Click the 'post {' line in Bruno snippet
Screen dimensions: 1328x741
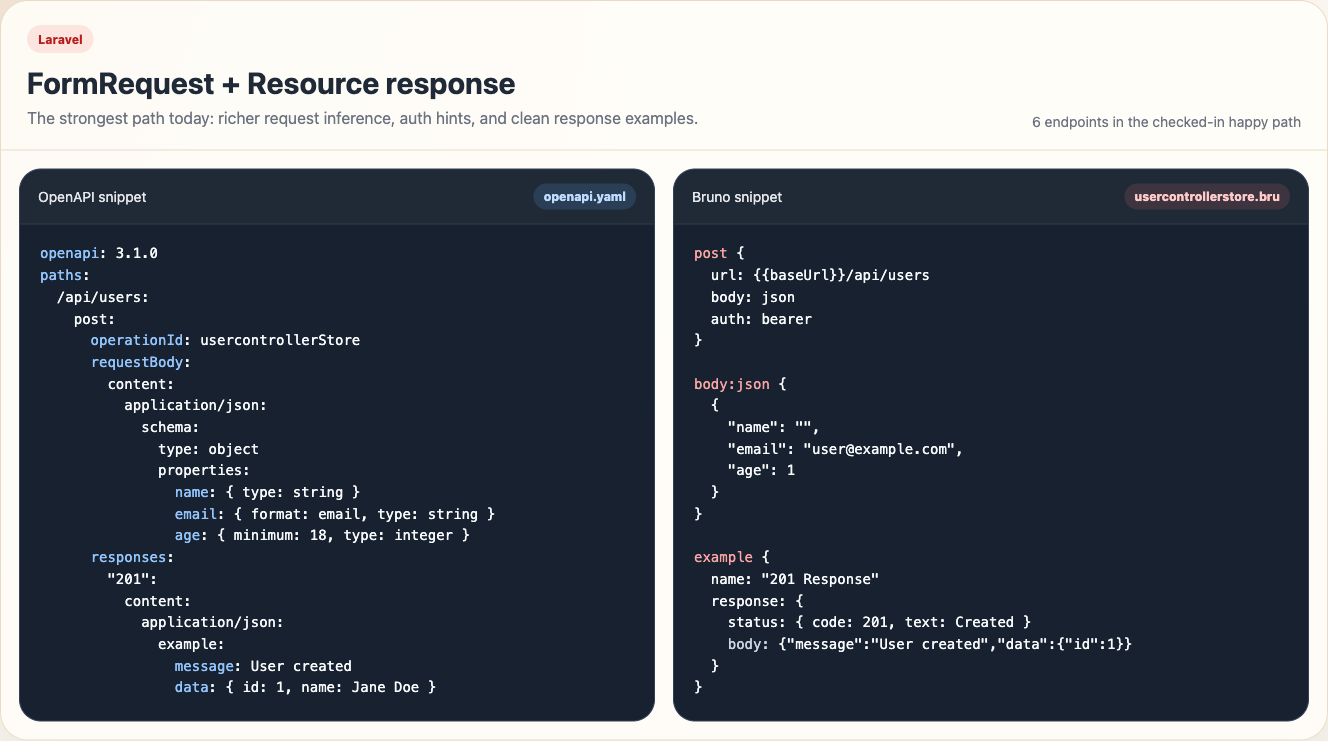pyautogui.click(x=719, y=253)
